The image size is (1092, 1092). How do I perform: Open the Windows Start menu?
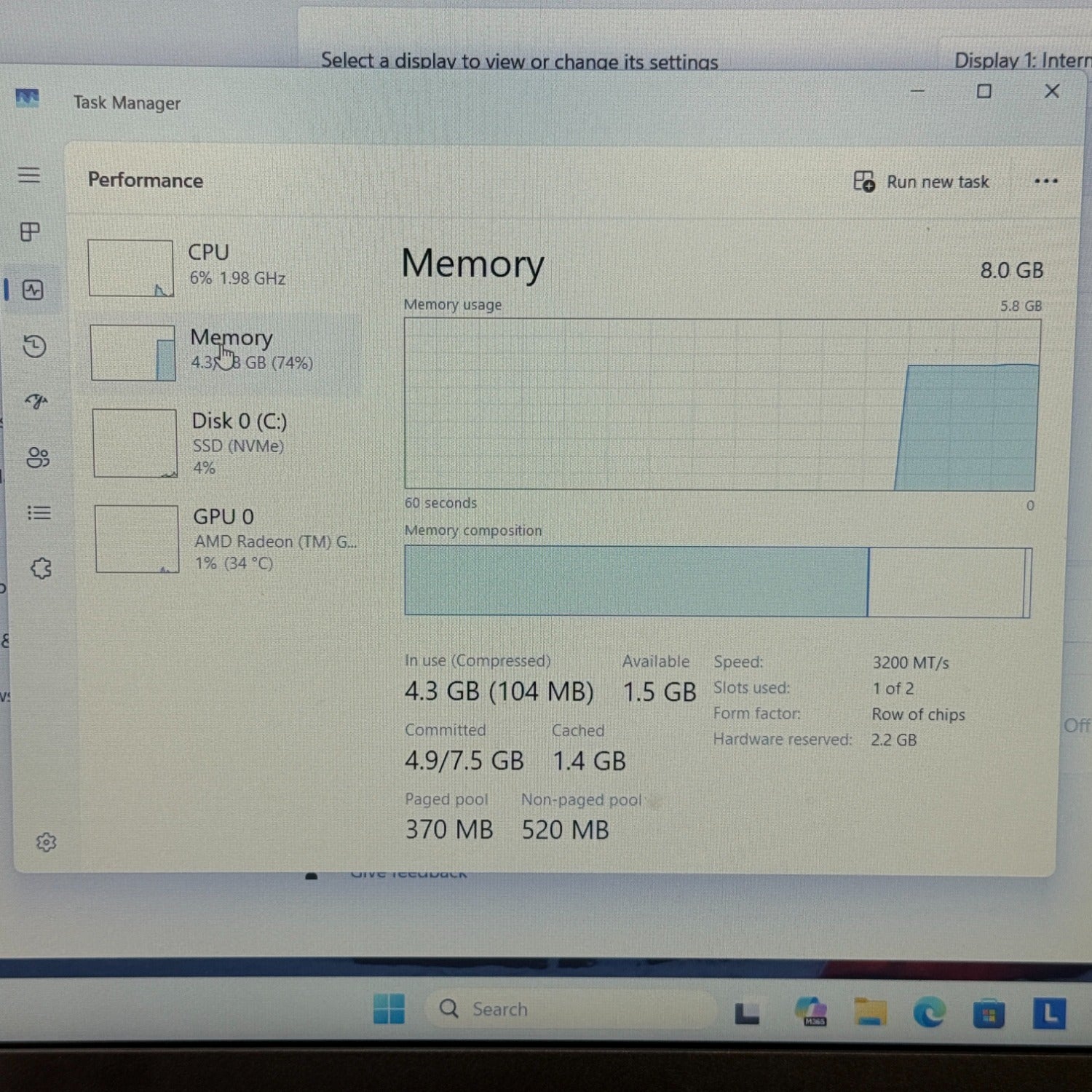tap(389, 1009)
